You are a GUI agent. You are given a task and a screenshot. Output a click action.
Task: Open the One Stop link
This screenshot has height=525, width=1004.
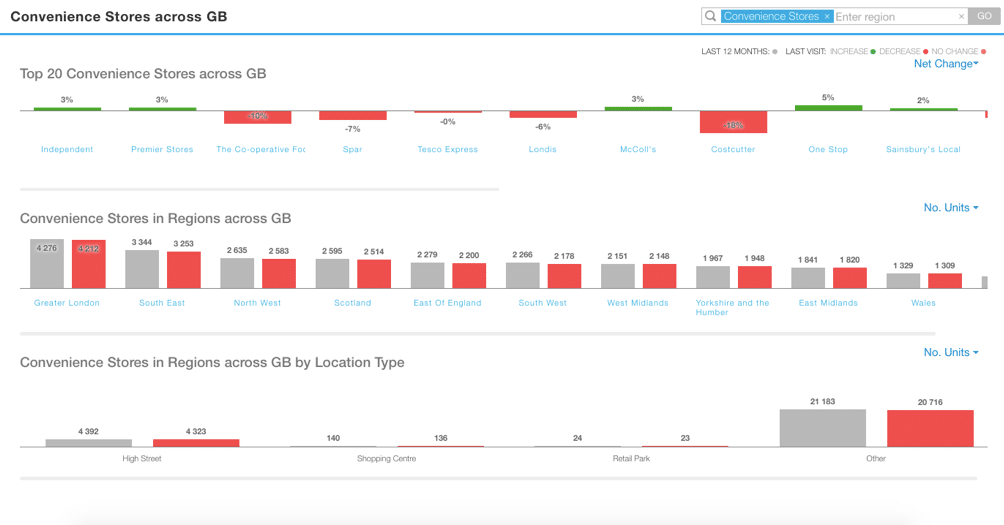click(828, 149)
